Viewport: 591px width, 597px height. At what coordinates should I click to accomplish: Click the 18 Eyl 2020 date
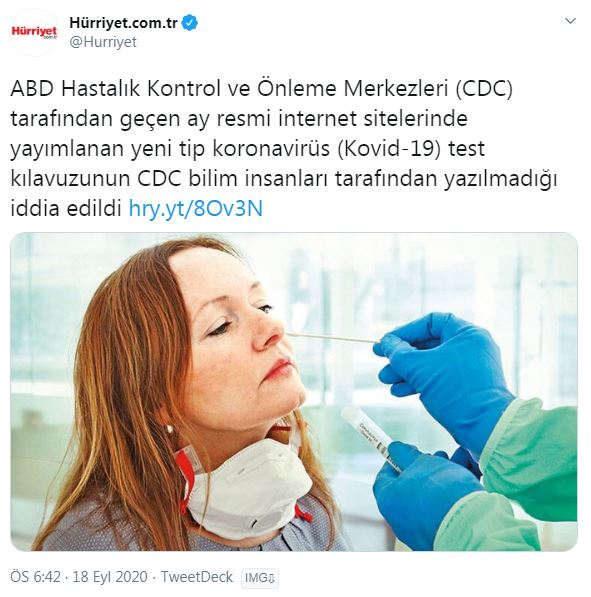coord(110,577)
